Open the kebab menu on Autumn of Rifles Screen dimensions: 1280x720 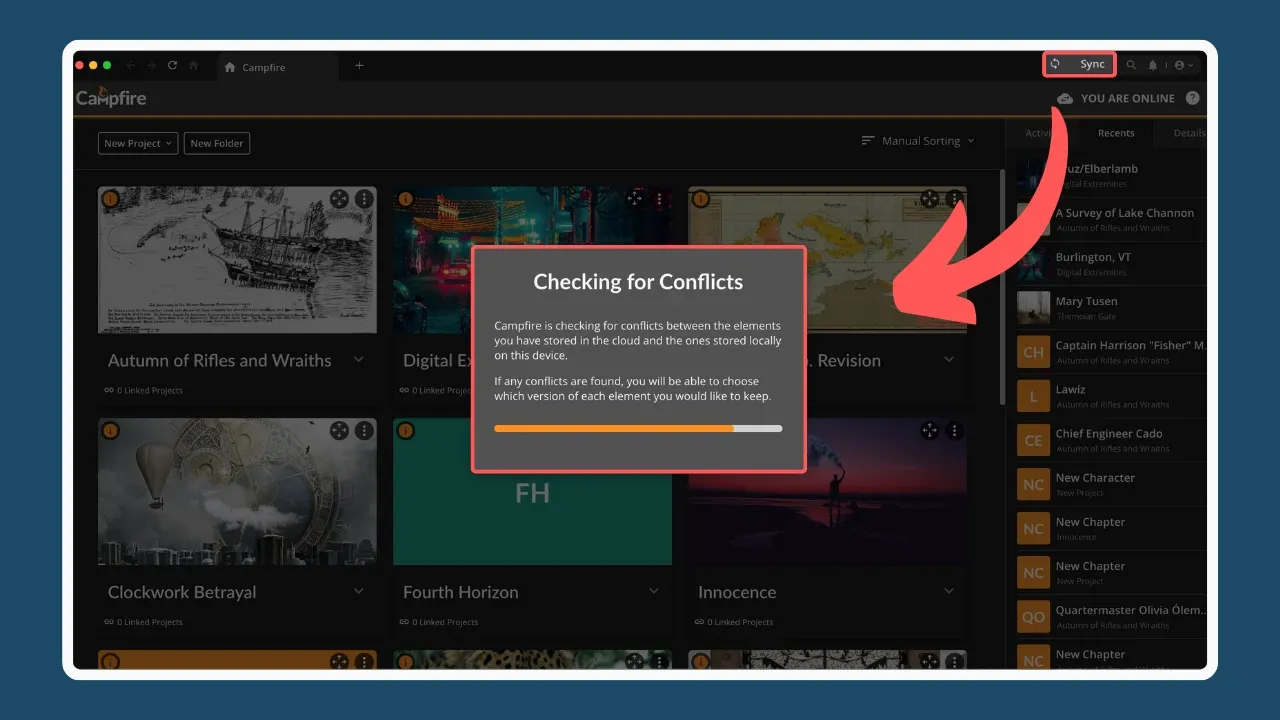pos(364,198)
